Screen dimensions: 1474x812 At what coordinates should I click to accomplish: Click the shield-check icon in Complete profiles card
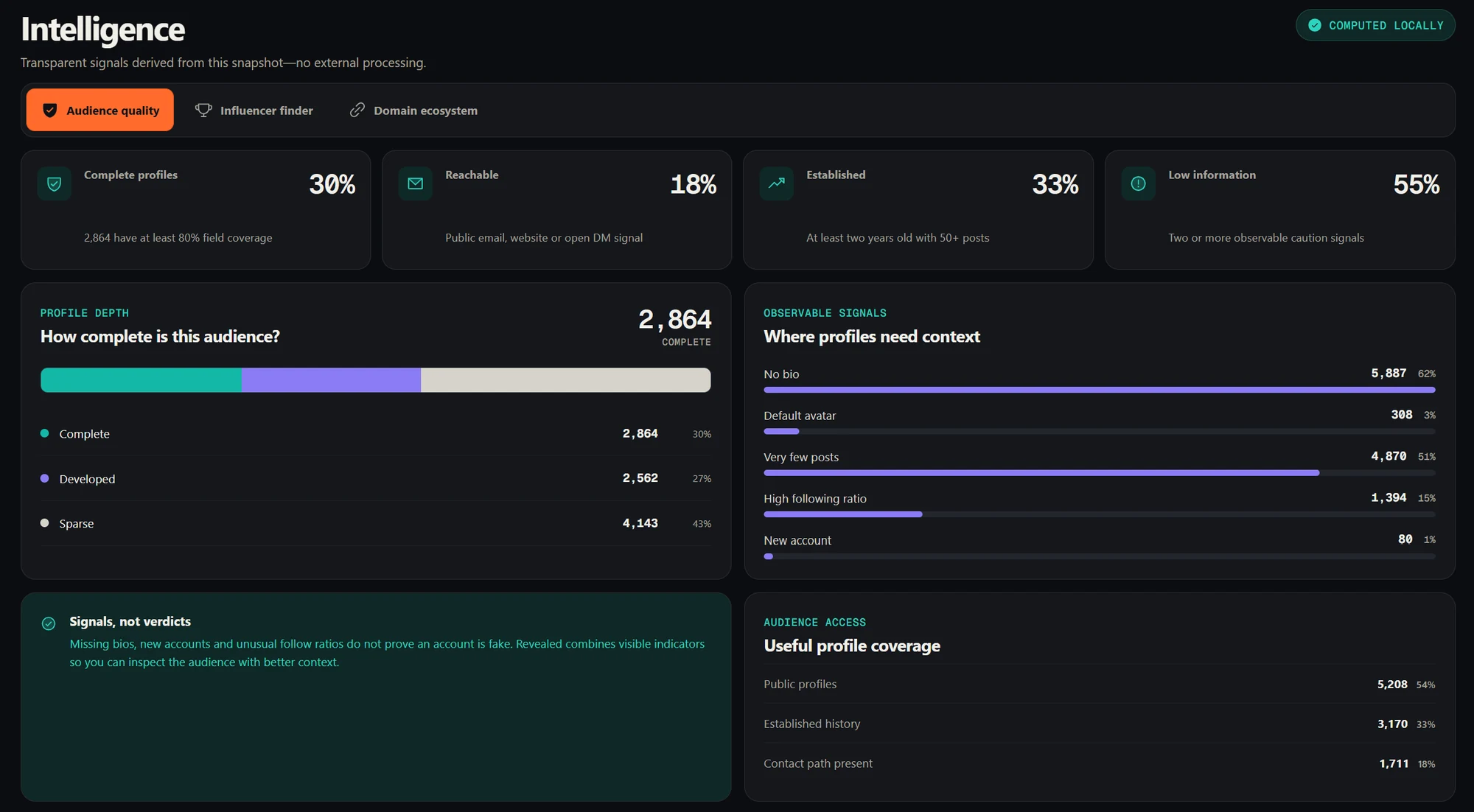pos(55,184)
